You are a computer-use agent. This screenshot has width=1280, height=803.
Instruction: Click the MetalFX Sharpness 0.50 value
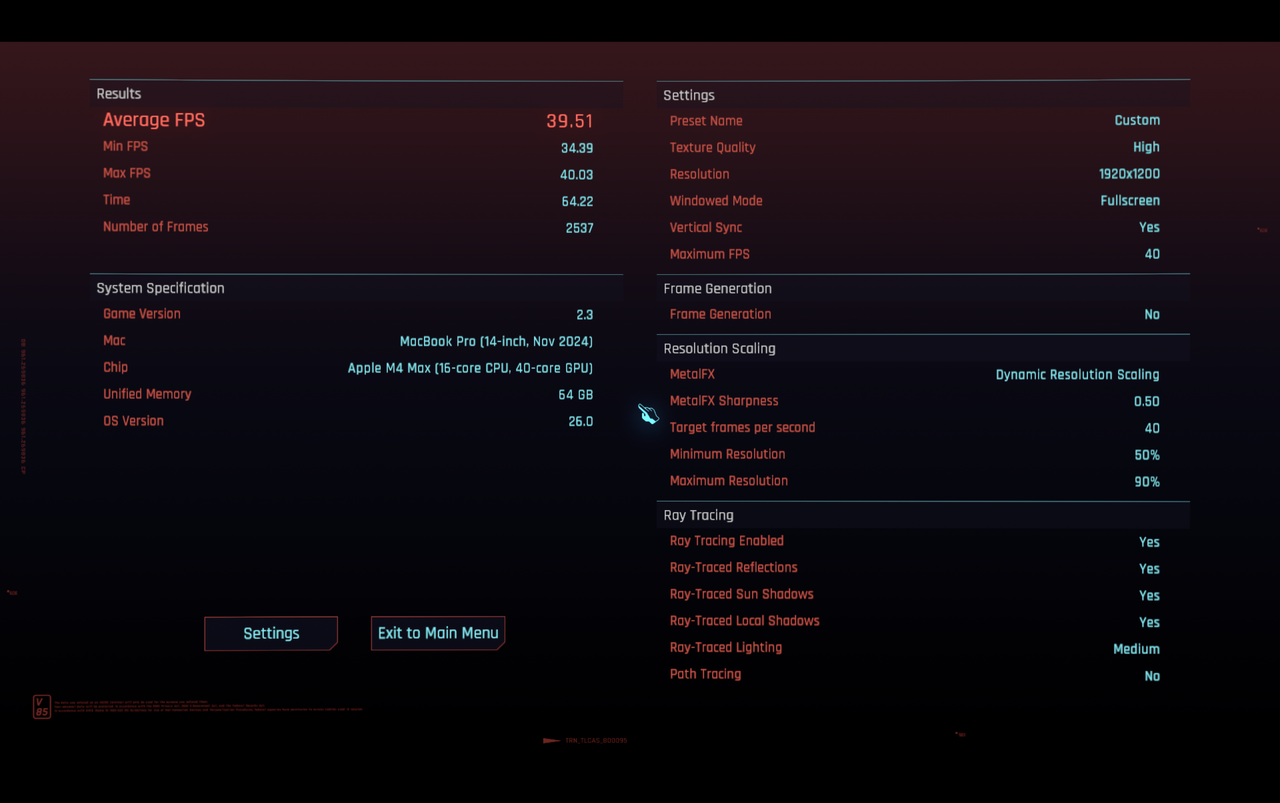coord(1146,401)
